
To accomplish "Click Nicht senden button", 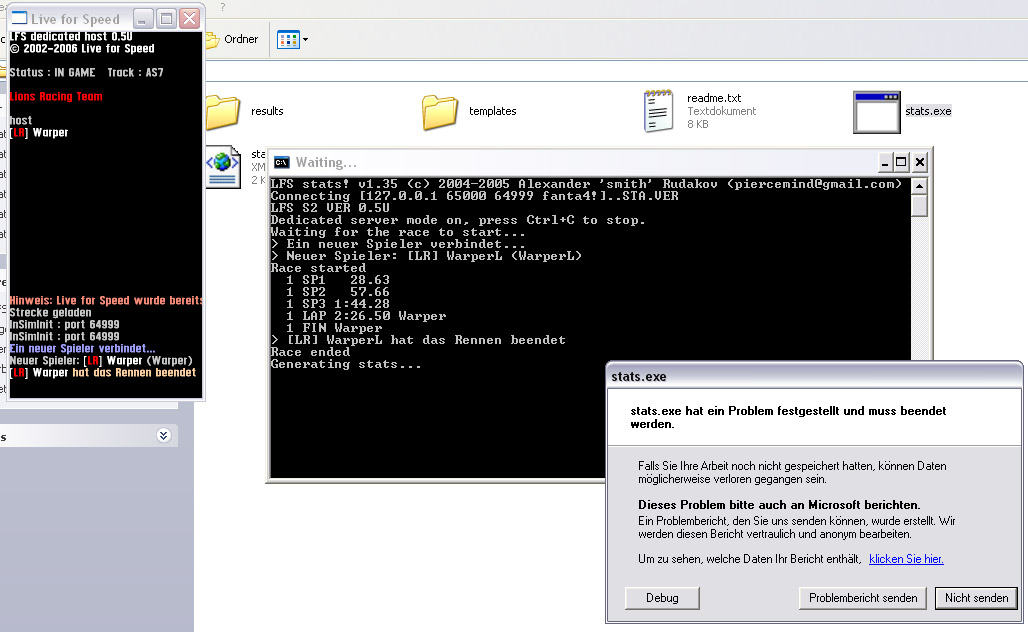I will tap(976, 598).
